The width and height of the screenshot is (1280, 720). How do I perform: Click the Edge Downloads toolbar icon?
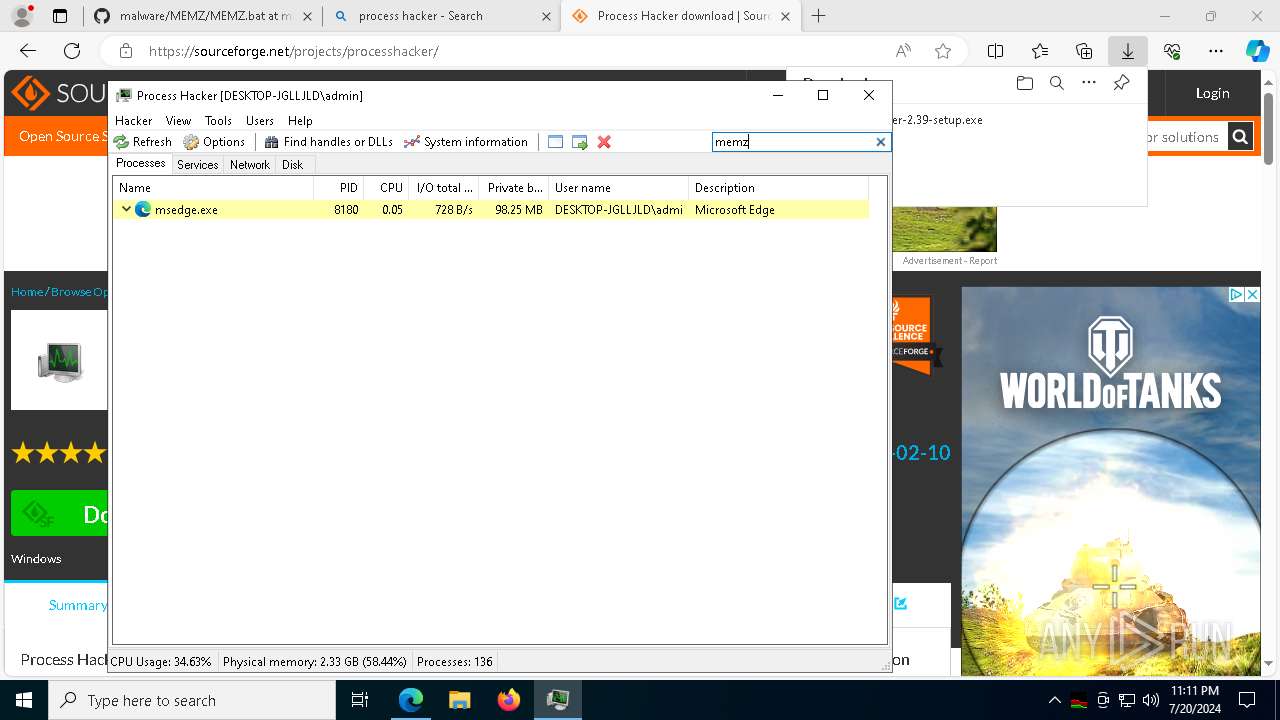1127,51
